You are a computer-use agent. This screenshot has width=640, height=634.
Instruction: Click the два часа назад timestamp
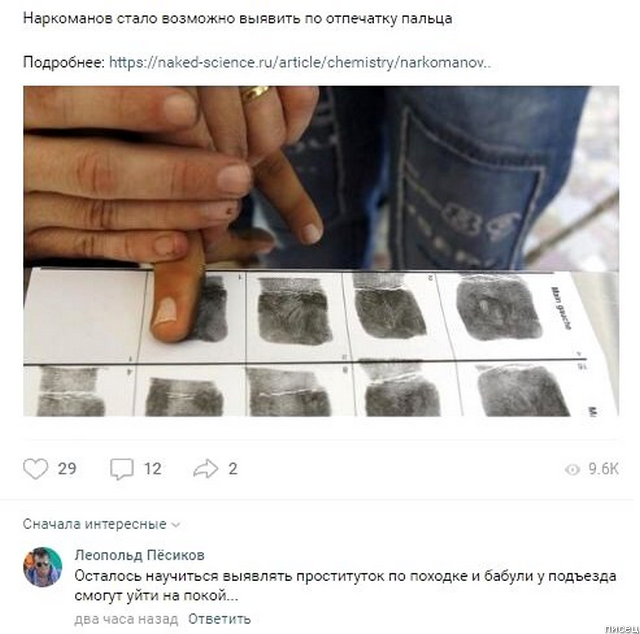tap(126, 619)
